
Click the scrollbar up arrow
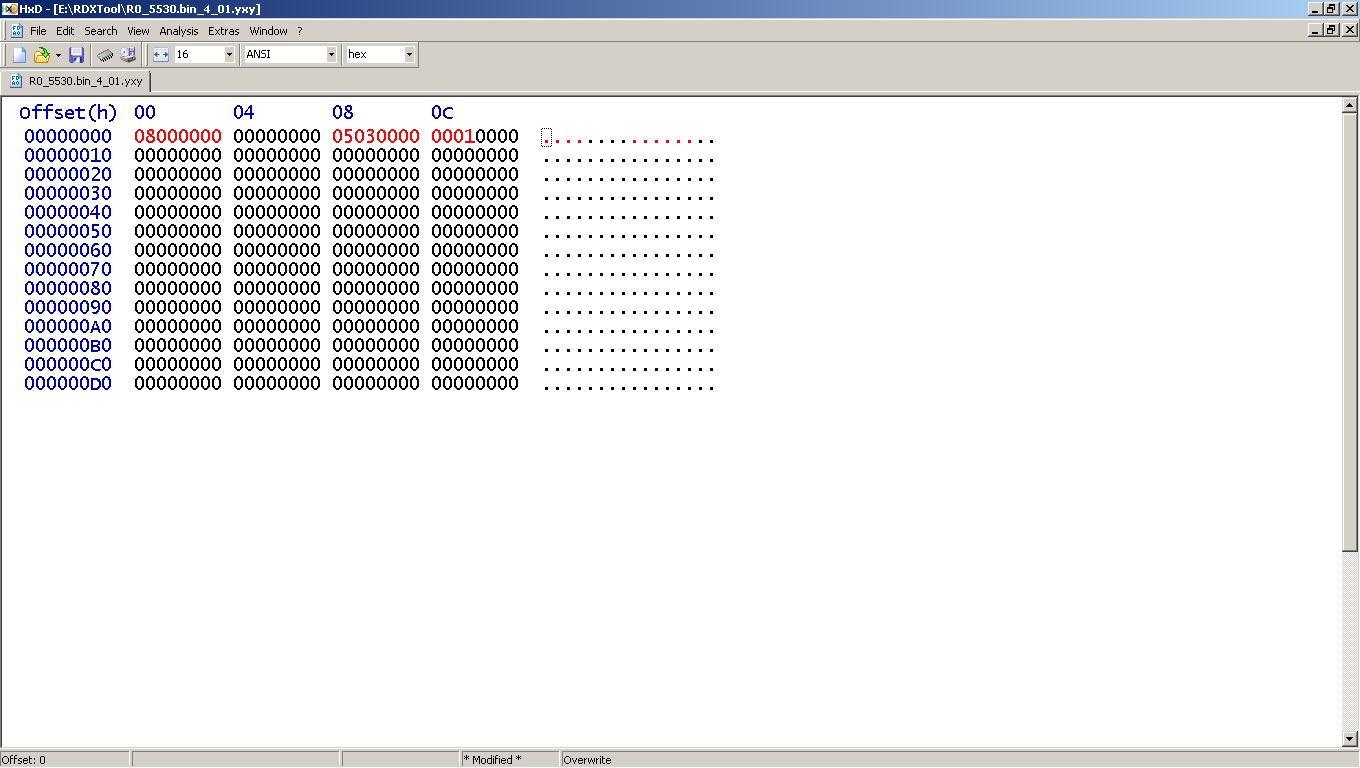point(1350,105)
